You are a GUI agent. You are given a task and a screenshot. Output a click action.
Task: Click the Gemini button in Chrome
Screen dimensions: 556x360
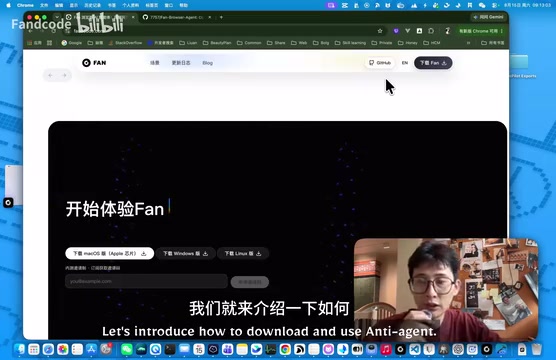(x=489, y=17)
